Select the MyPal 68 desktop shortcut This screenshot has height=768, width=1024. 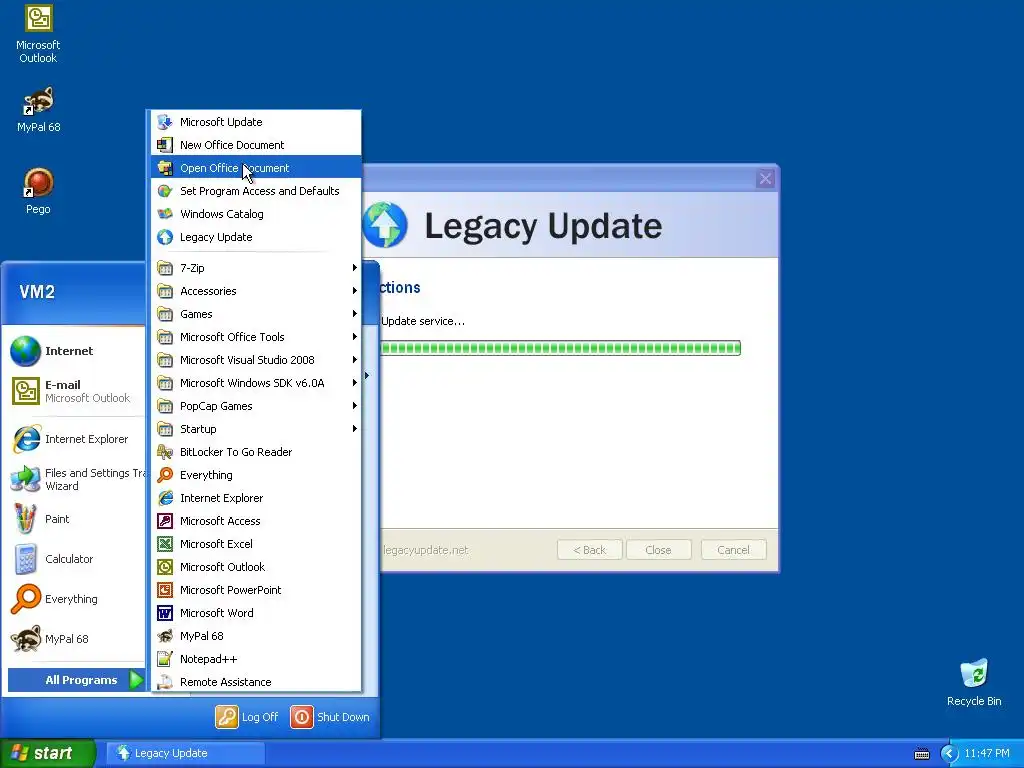[39, 110]
